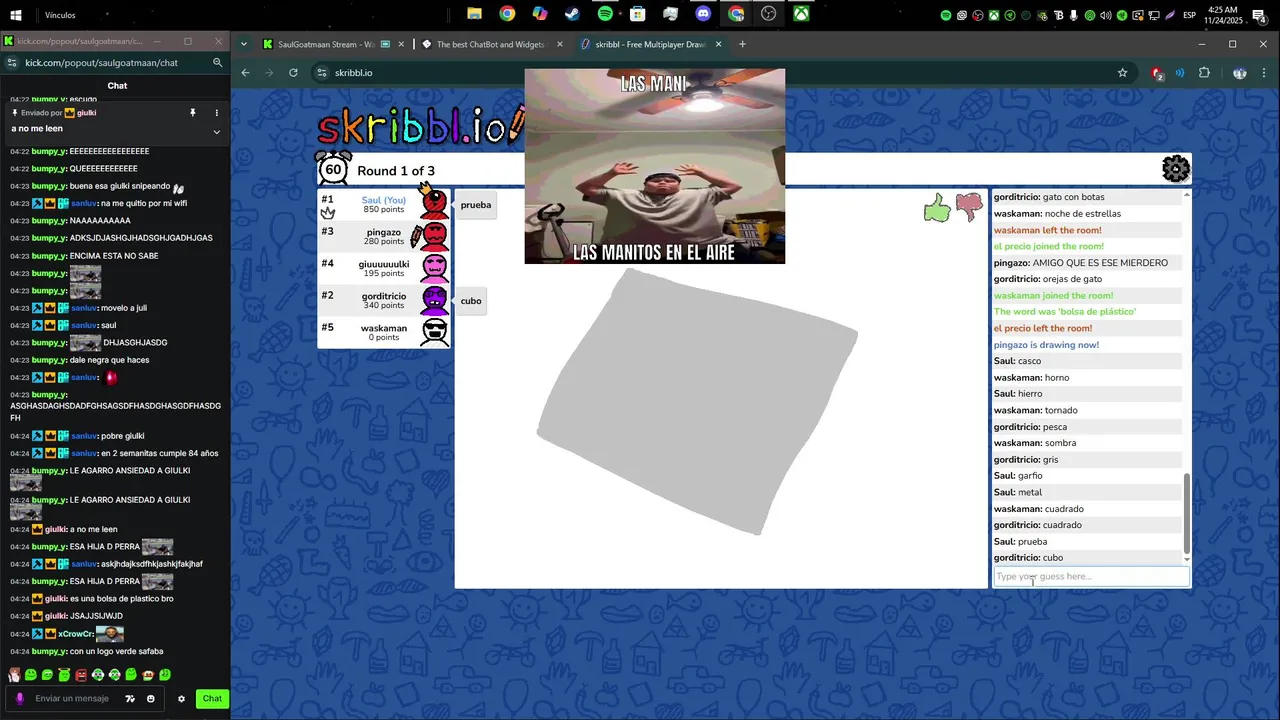Close the SaulGoatmaan Stream tab
The height and width of the screenshot is (720, 1280).
[402, 44]
